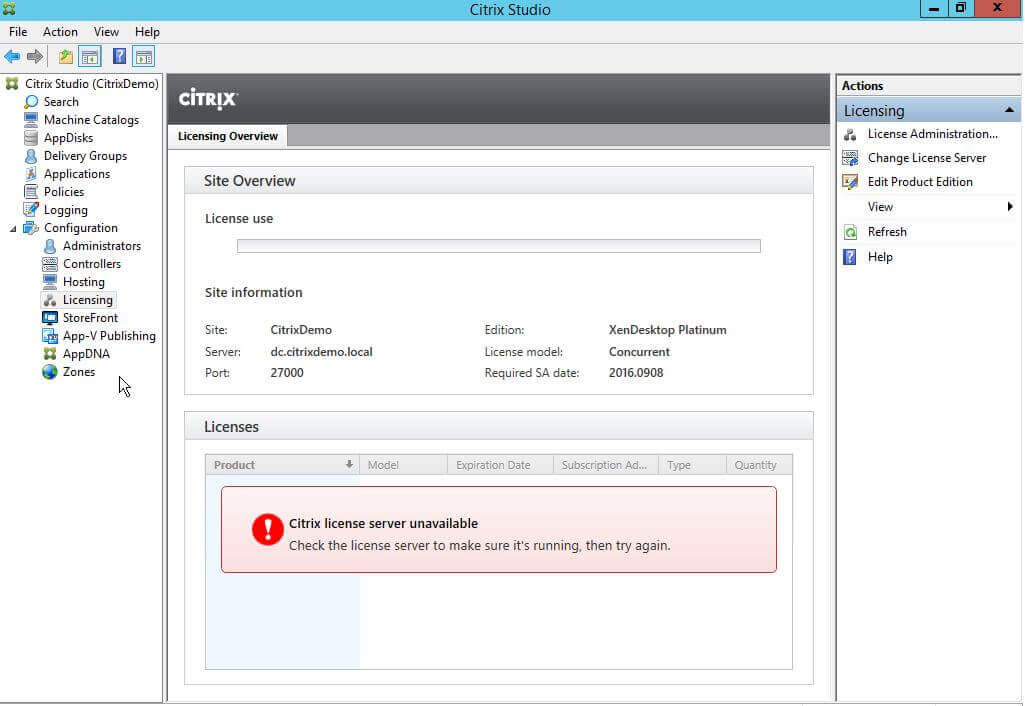The image size is (1025, 706).
Task: Click the Concurrent license model value
Action: pyautogui.click(x=639, y=352)
